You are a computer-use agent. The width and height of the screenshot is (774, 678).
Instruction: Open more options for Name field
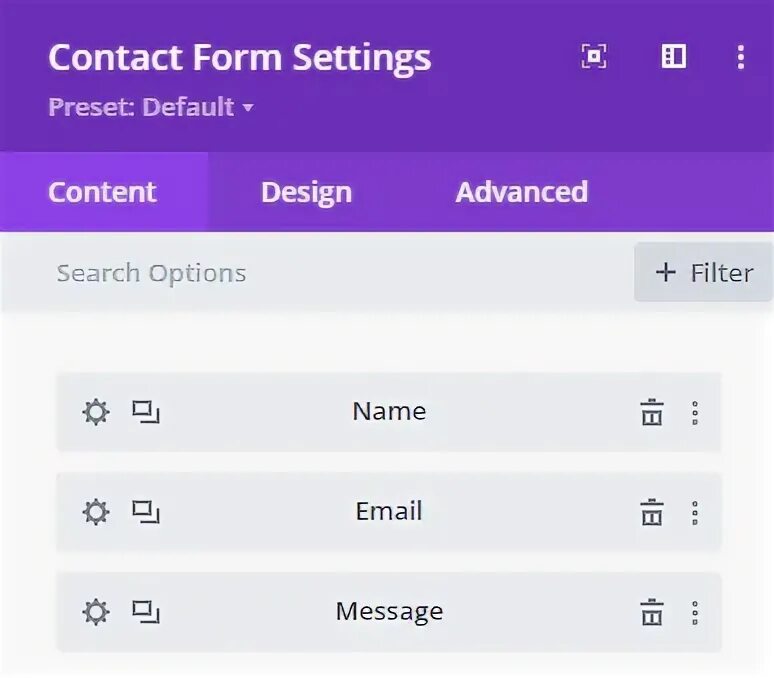(695, 412)
